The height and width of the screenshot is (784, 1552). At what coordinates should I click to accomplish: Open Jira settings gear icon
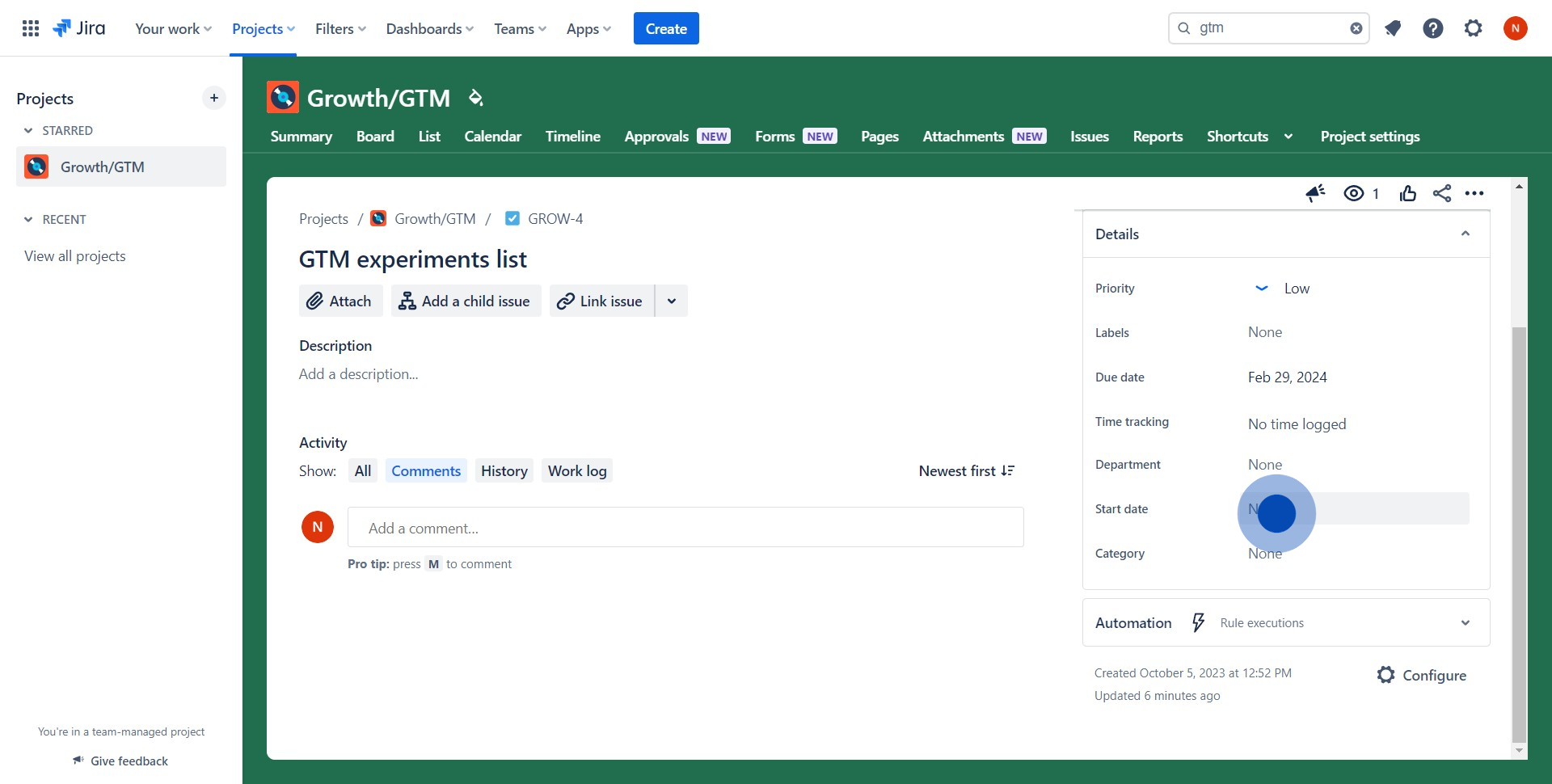click(x=1474, y=28)
